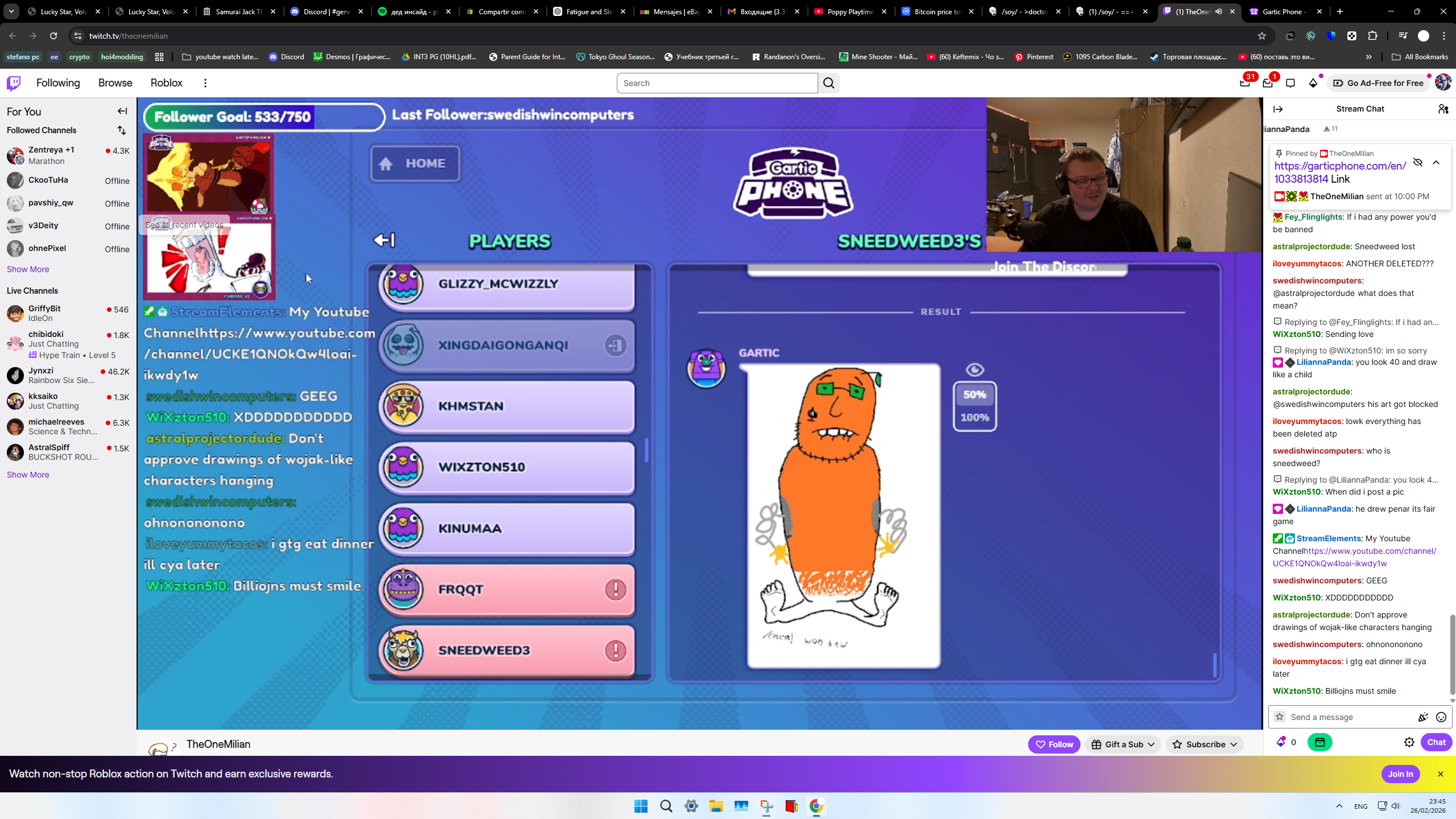Open the emote picker smiley
Image resolution: width=1456 pixels, height=819 pixels.
pyautogui.click(x=1441, y=717)
